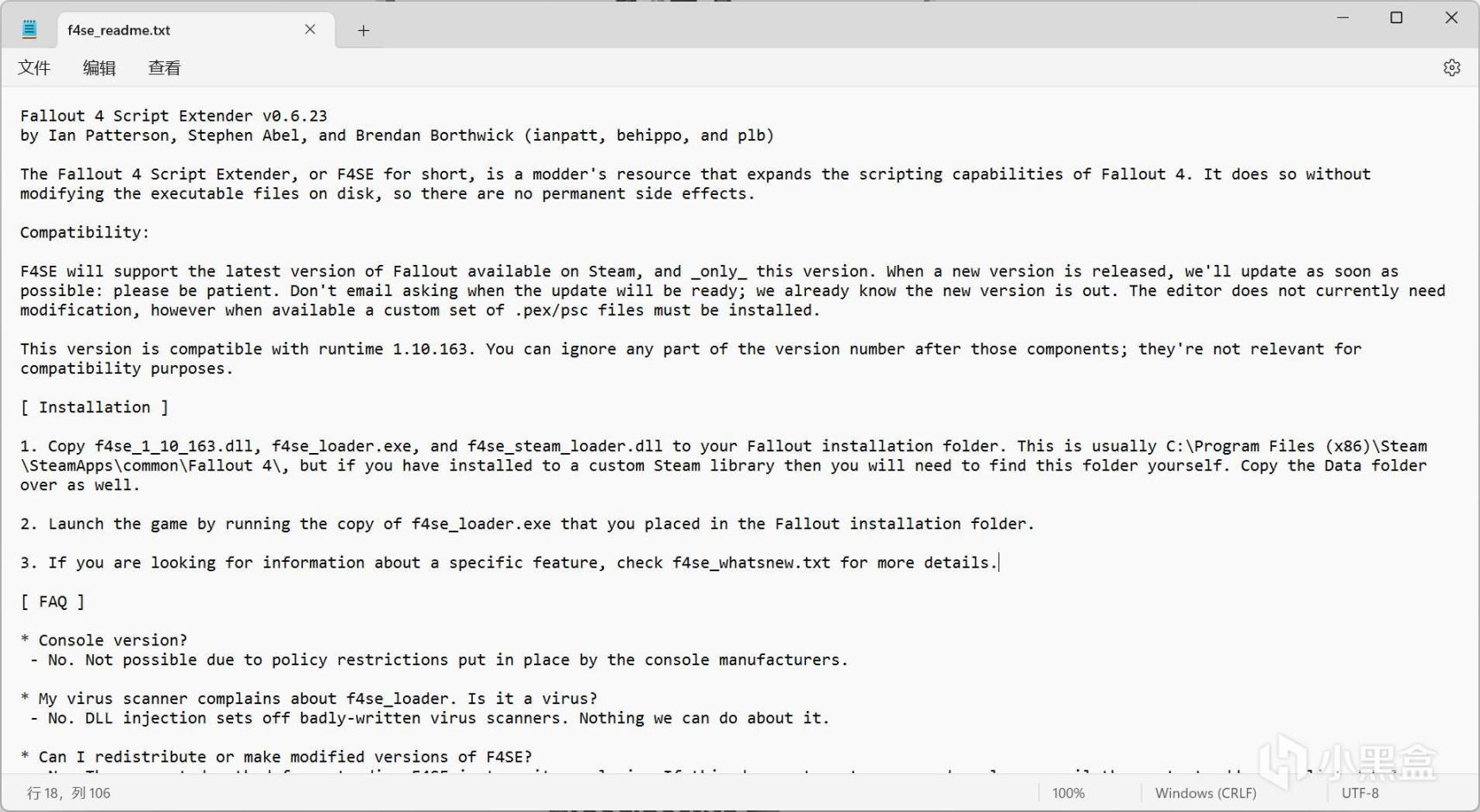Viewport: 1480px width, 812px height.
Task: Maximize the Notepad window
Action: coord(1396,17)
